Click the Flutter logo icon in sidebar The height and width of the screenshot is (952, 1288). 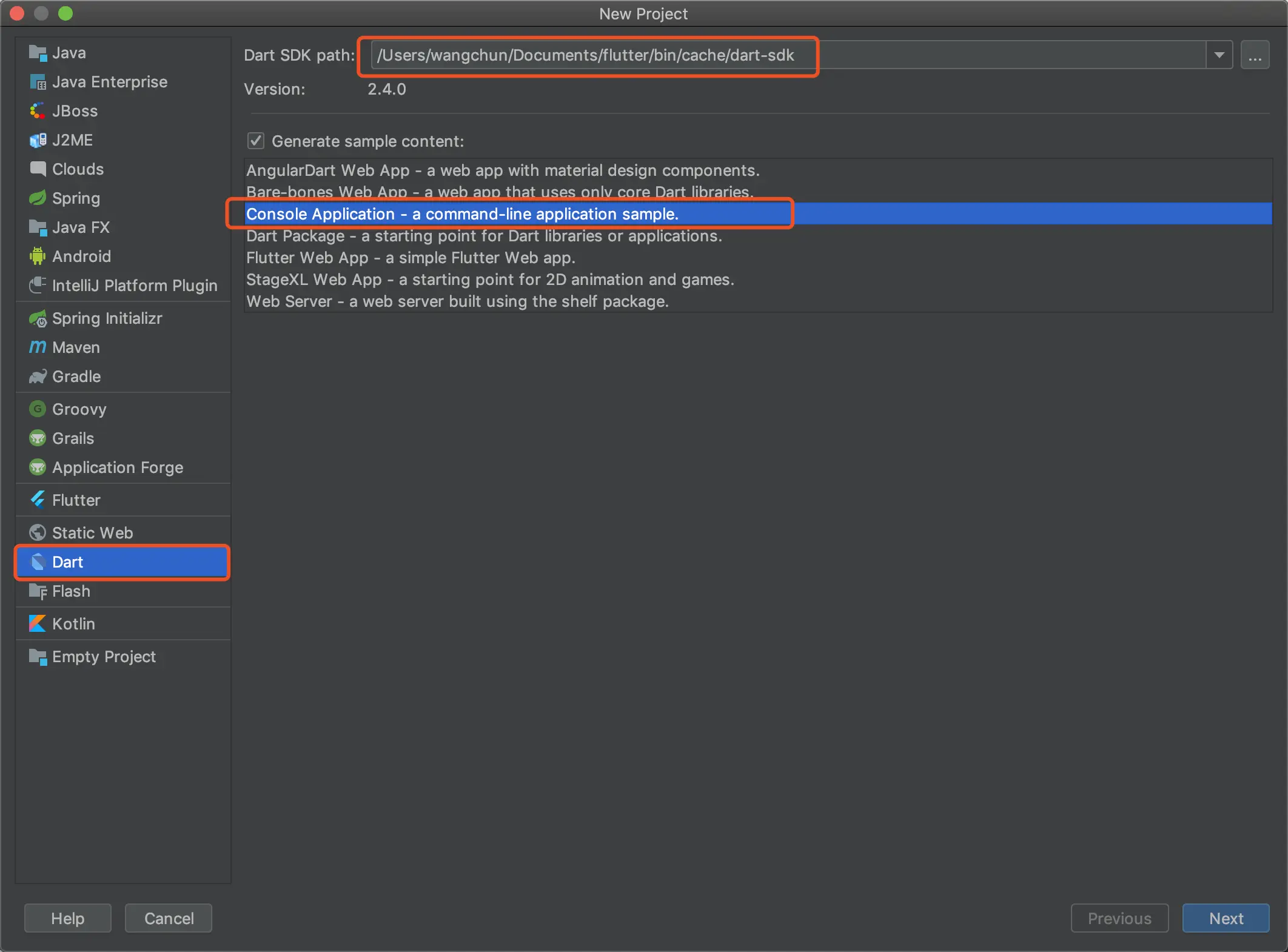pyautogui.click(x=38, y=500)
